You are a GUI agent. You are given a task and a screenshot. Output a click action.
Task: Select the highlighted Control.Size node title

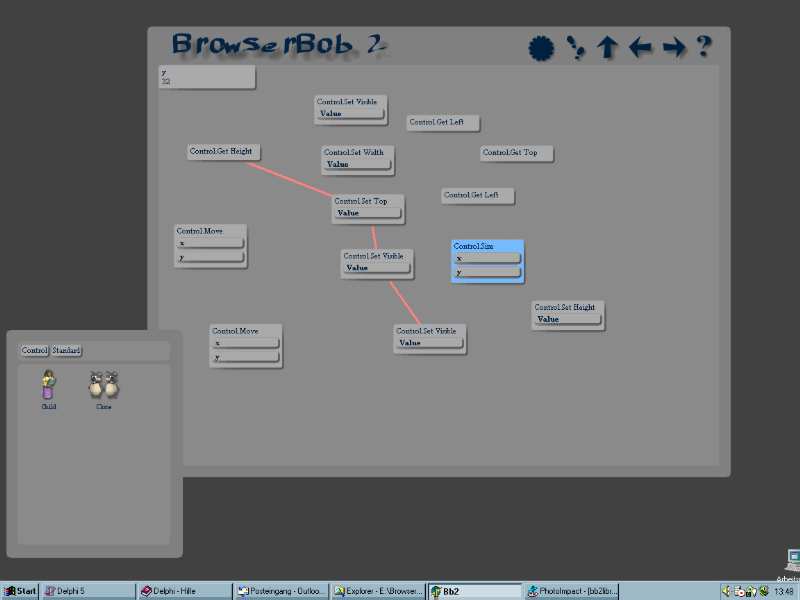(x=473, y=246)
